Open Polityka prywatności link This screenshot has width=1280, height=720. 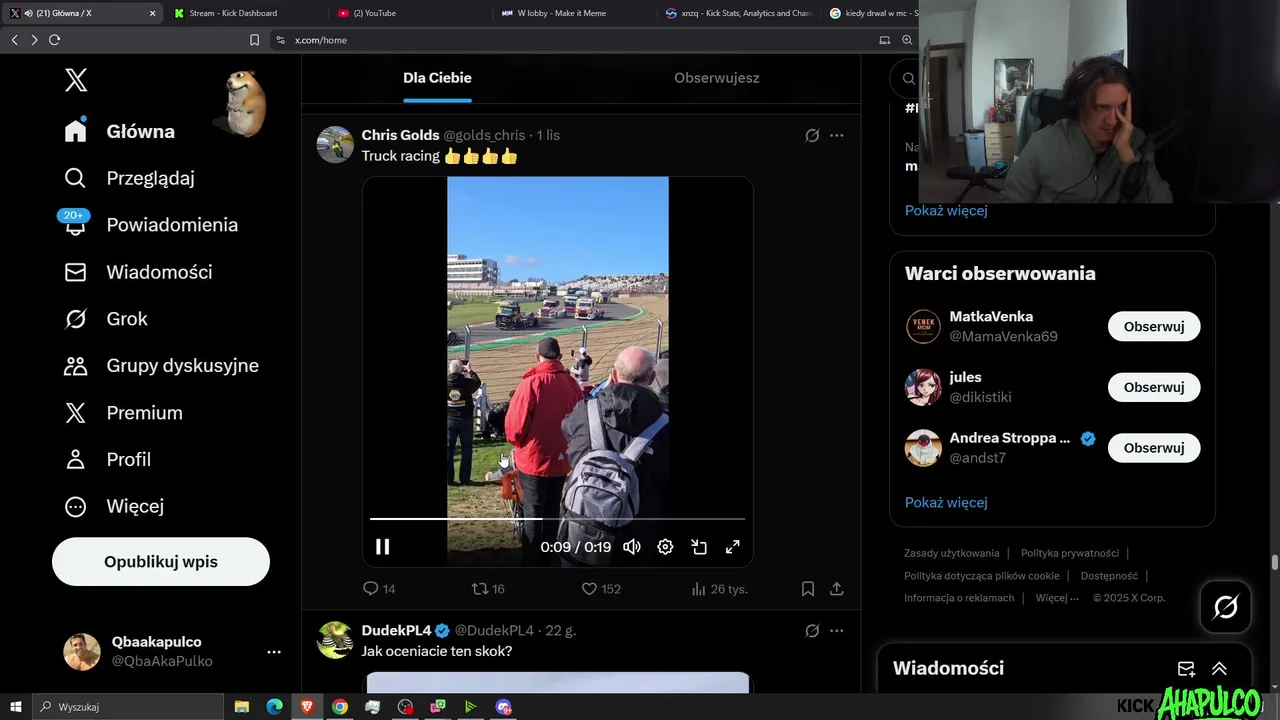coord(1070,553)
